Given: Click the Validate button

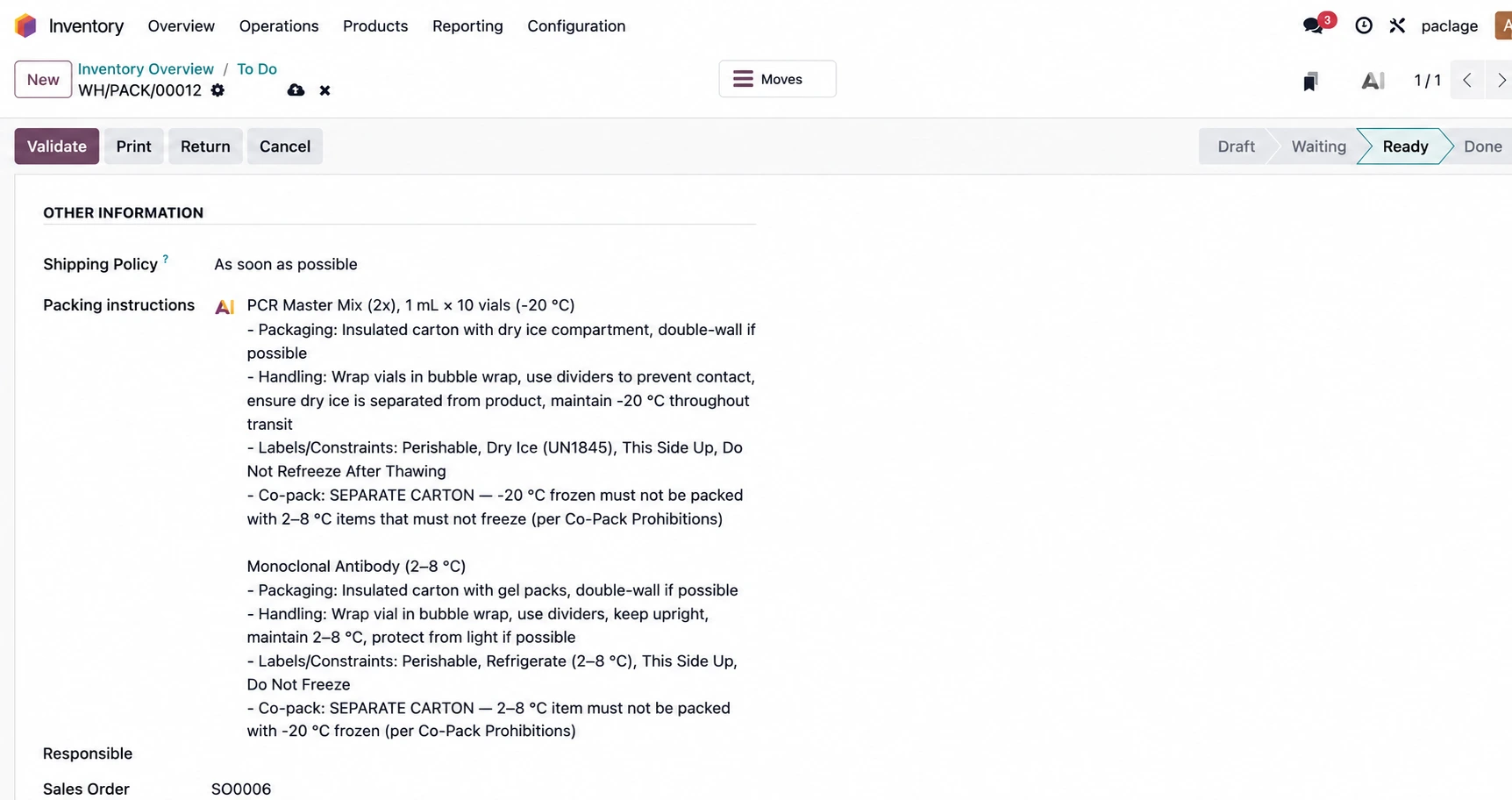Looking at the screenshot, I should pos(57,146).
